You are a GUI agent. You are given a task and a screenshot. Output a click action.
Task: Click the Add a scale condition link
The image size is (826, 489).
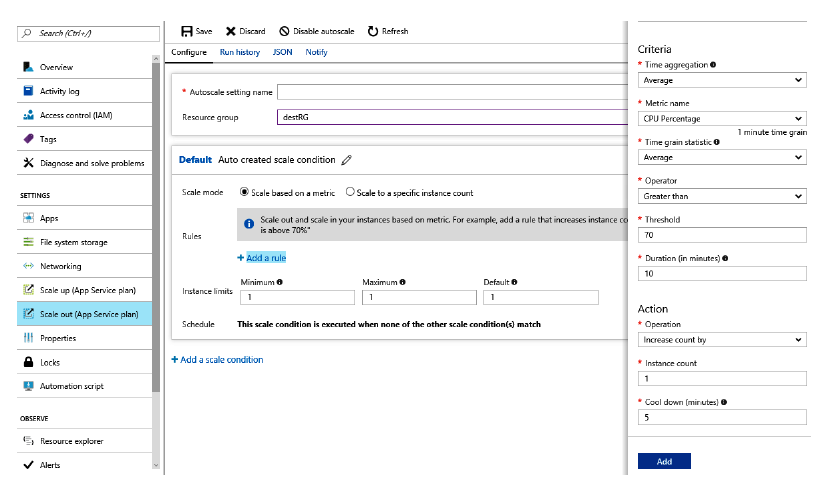[218, 359]
